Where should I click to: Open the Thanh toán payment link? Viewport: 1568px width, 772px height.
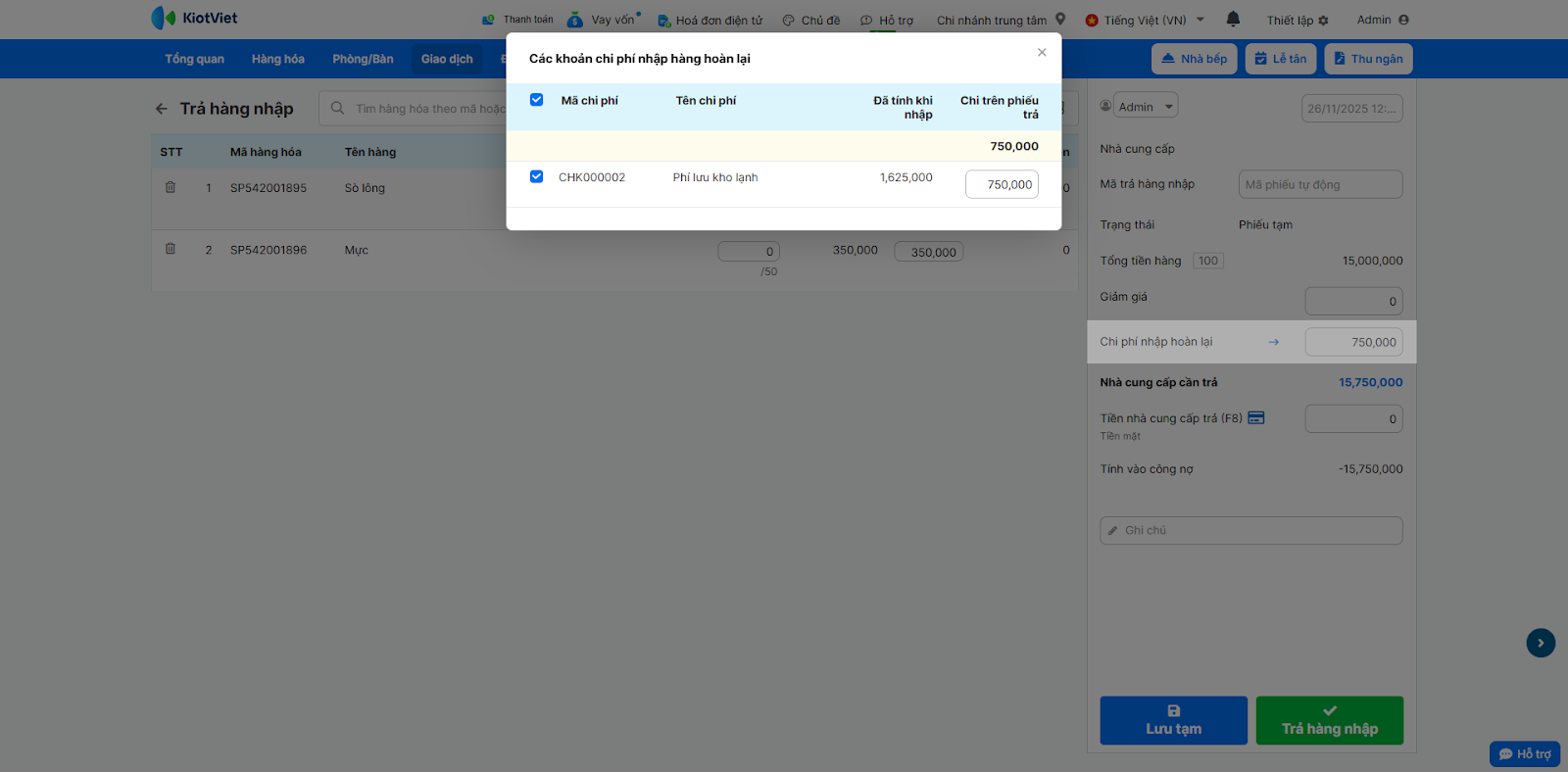pos(517,20)
